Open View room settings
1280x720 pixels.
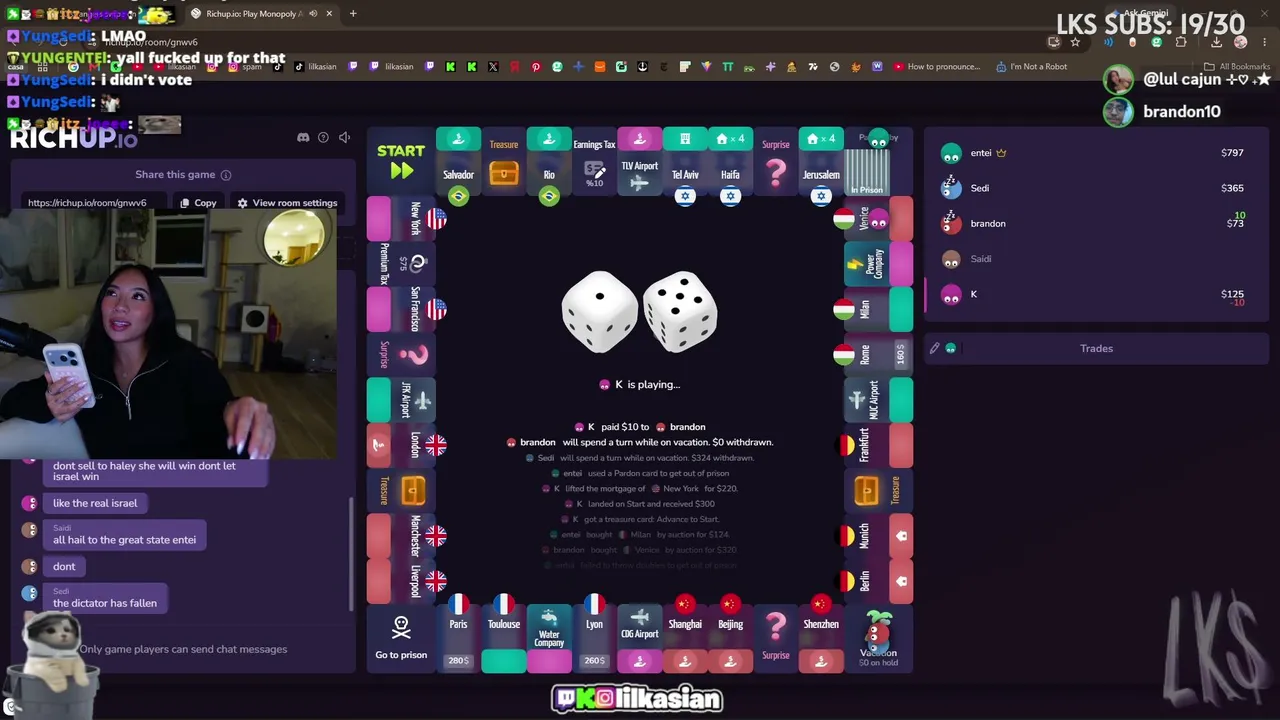coord(287,203)
